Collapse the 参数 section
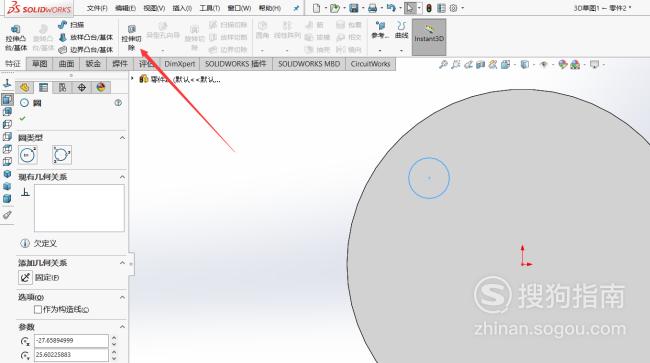Viewport: 650px width, 363px height. coord(122,327)
